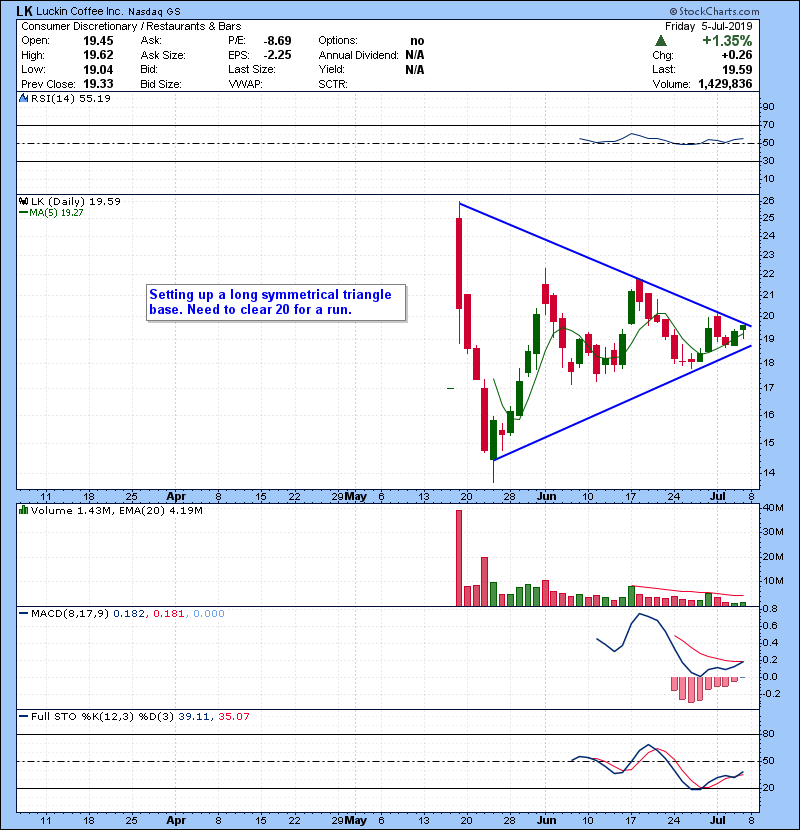
Task: Click the VWAP: label
Action: [246, 84]
